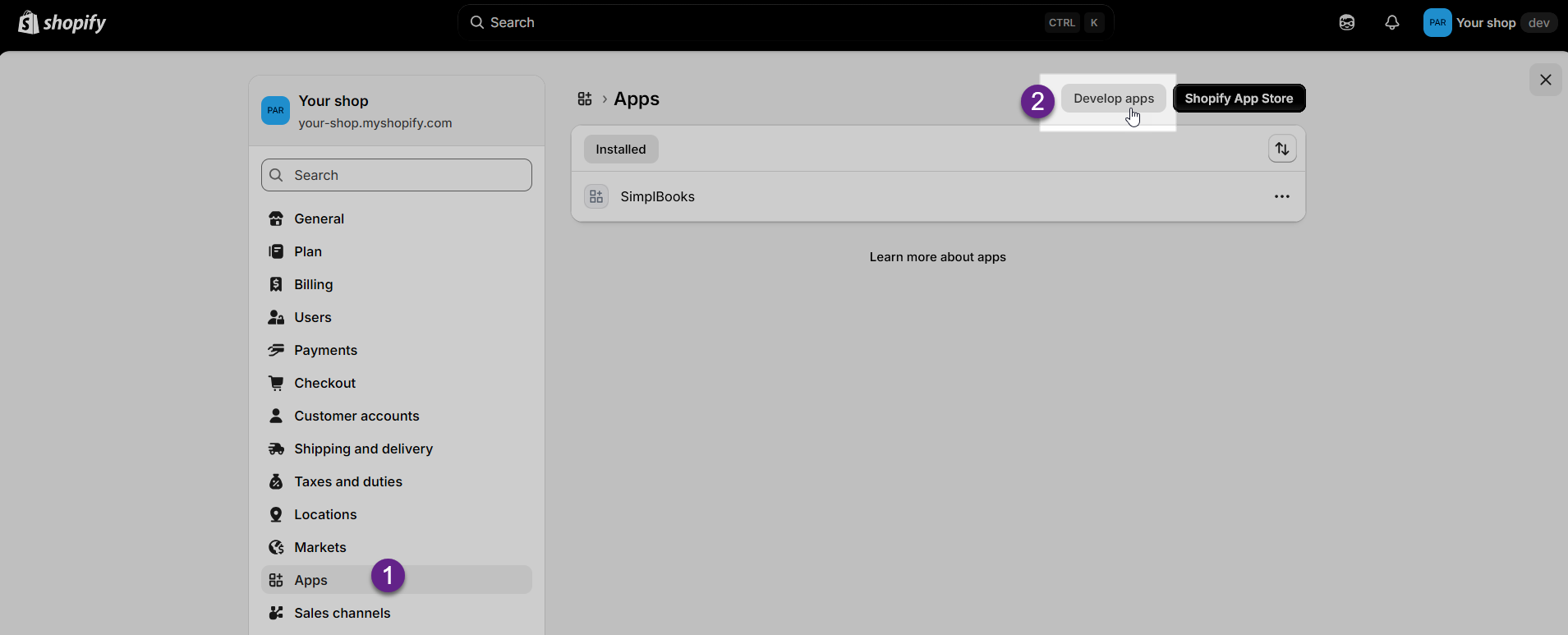
Task: Open SimplBooks more options menu
Action: [1281, 196]
